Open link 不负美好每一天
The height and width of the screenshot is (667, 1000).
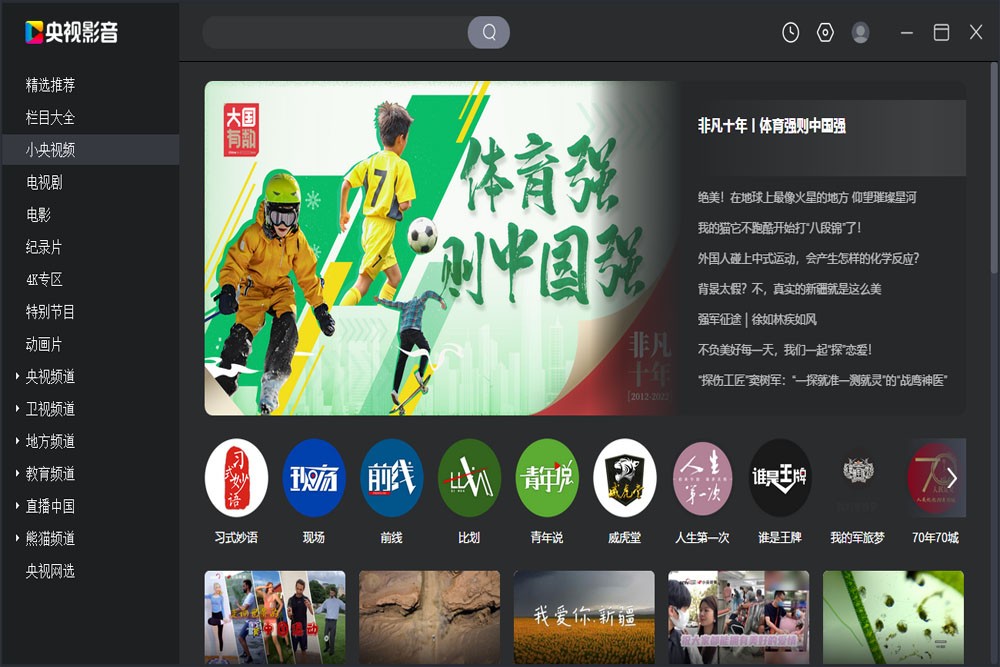coord(784,349)
